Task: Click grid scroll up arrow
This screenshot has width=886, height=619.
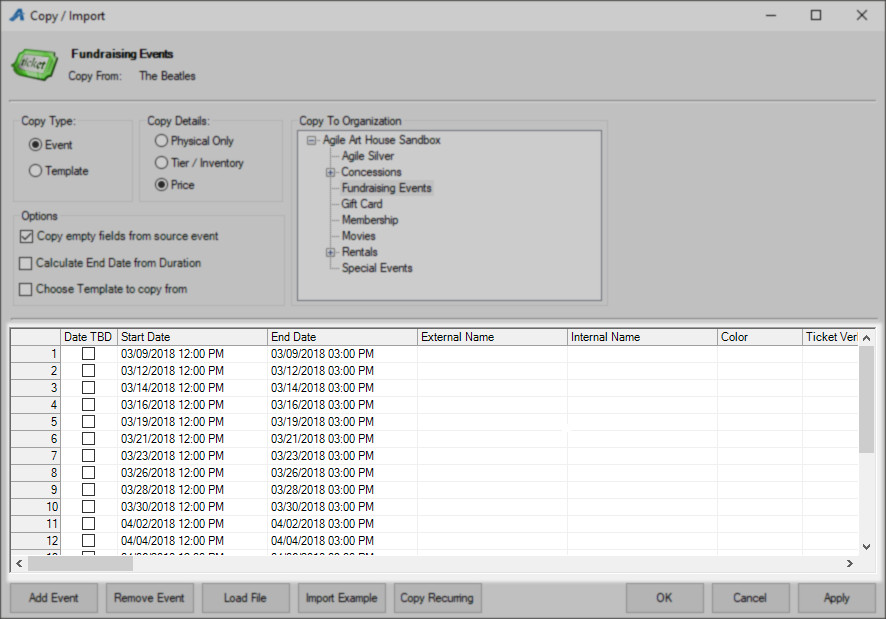Action: click(866, 338)
